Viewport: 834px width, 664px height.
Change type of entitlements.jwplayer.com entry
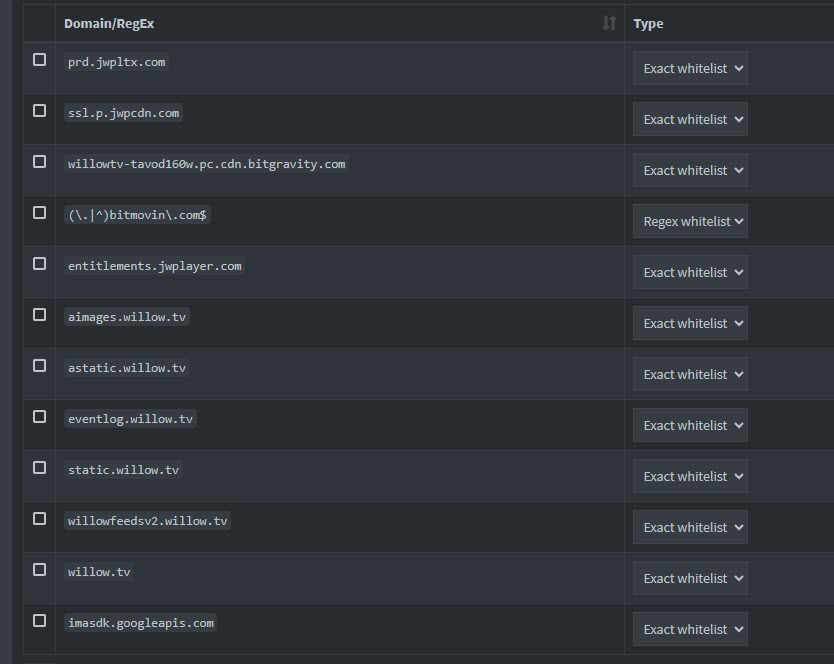coord(690,272)
